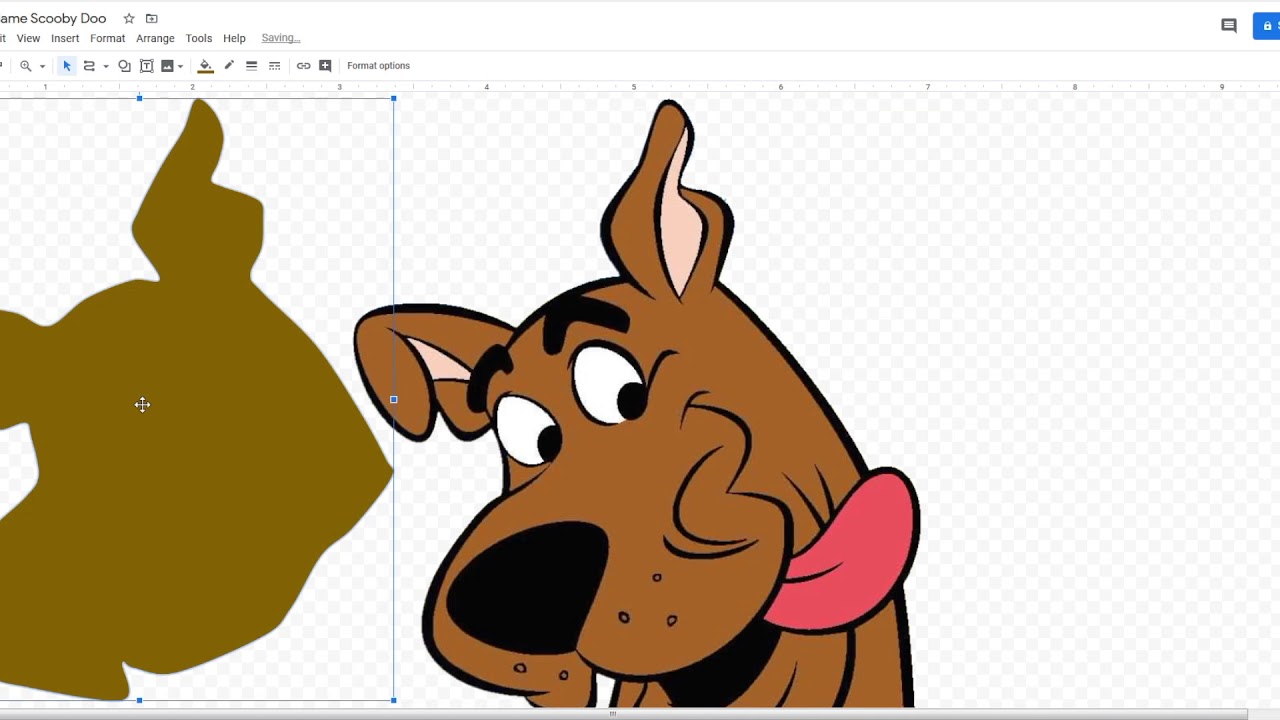Click the zoom magnifier tool

26,66
